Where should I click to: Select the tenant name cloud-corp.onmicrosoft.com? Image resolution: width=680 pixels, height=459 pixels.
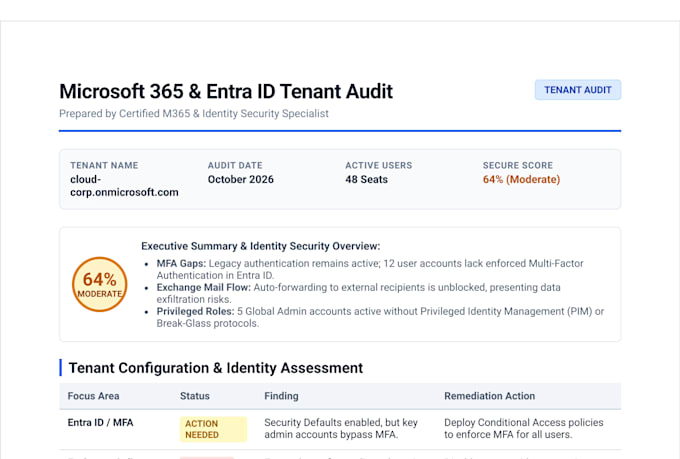click(x=124, y=186)
